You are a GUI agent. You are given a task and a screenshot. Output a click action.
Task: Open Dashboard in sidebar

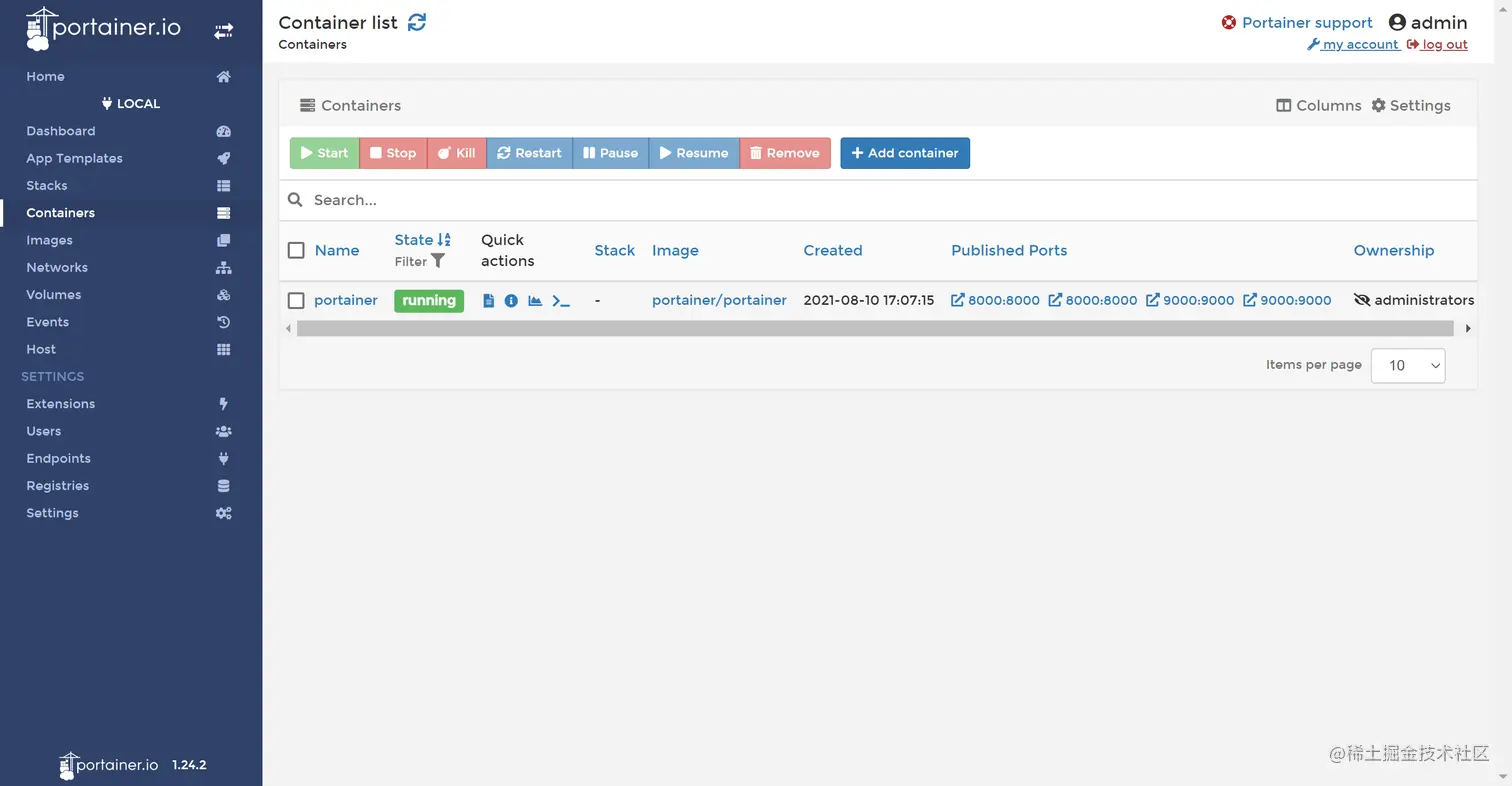(x=130, y=131)
